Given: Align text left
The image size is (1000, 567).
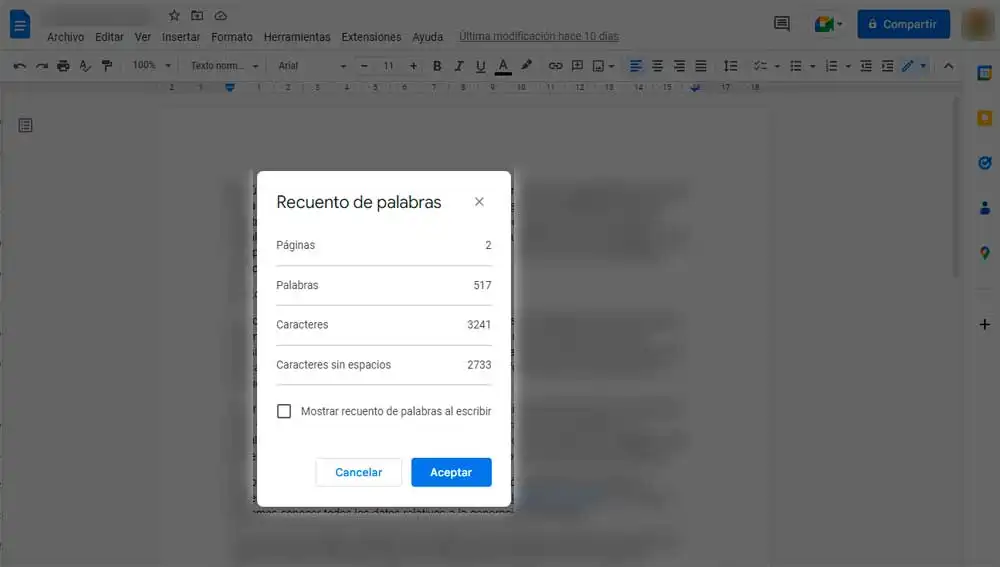Looking at the screenshot, I should pos(636,66).
